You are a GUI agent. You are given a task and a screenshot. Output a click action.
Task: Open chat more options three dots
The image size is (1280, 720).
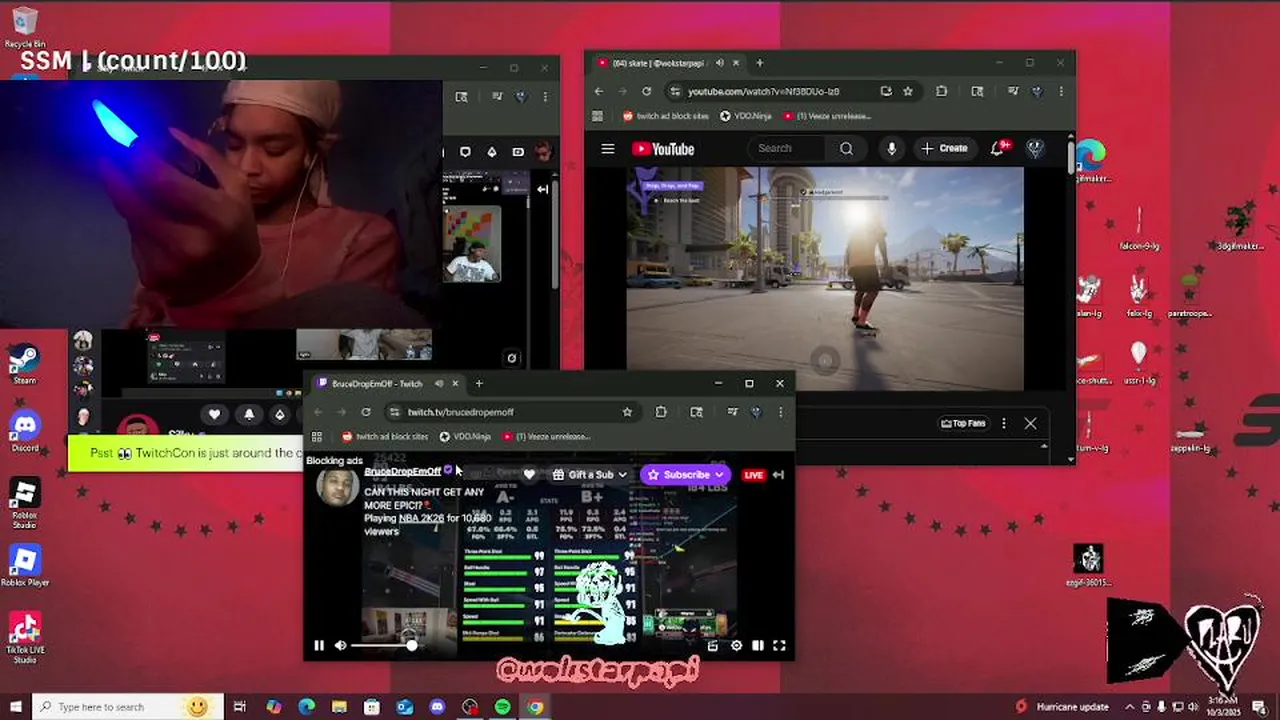1004,423
